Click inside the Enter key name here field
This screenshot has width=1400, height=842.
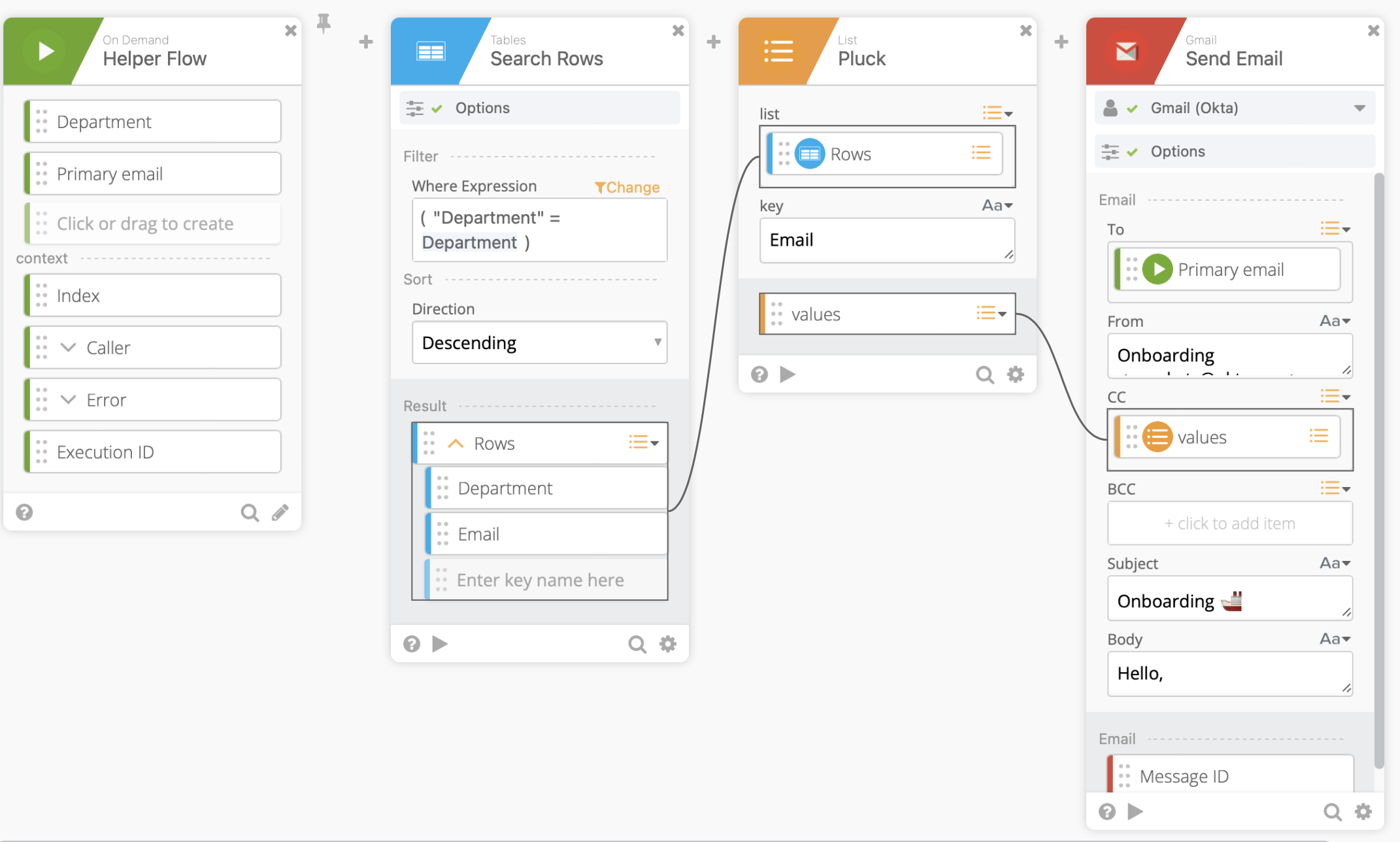tap(539, 579)
